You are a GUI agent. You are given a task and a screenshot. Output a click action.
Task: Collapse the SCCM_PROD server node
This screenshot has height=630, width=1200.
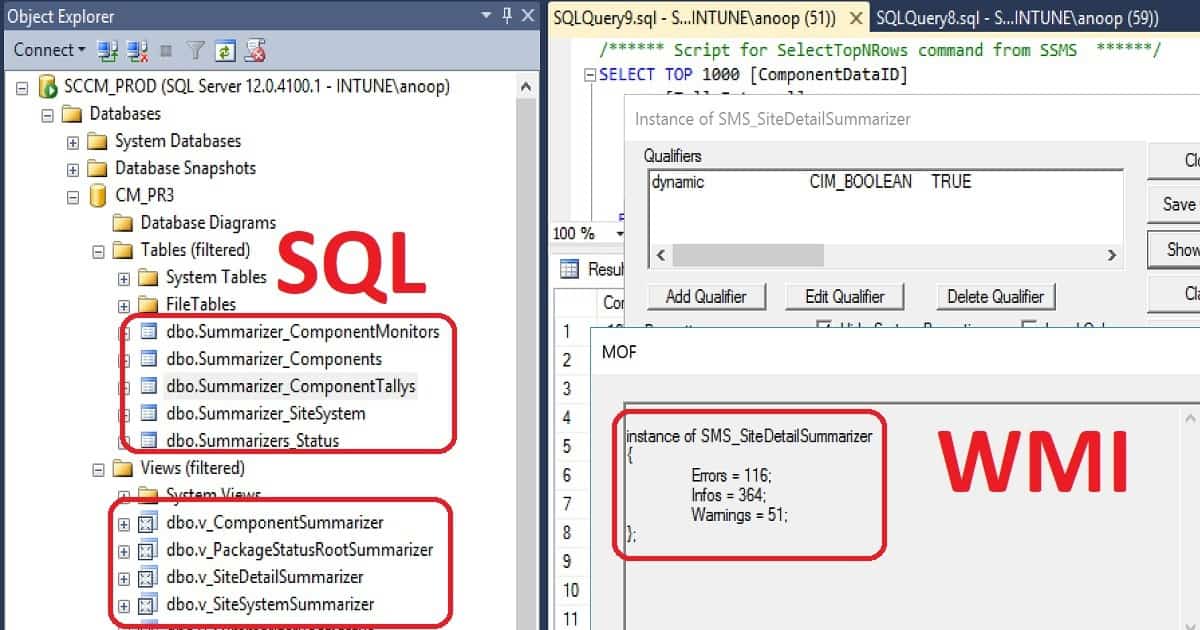click(23, 88)
